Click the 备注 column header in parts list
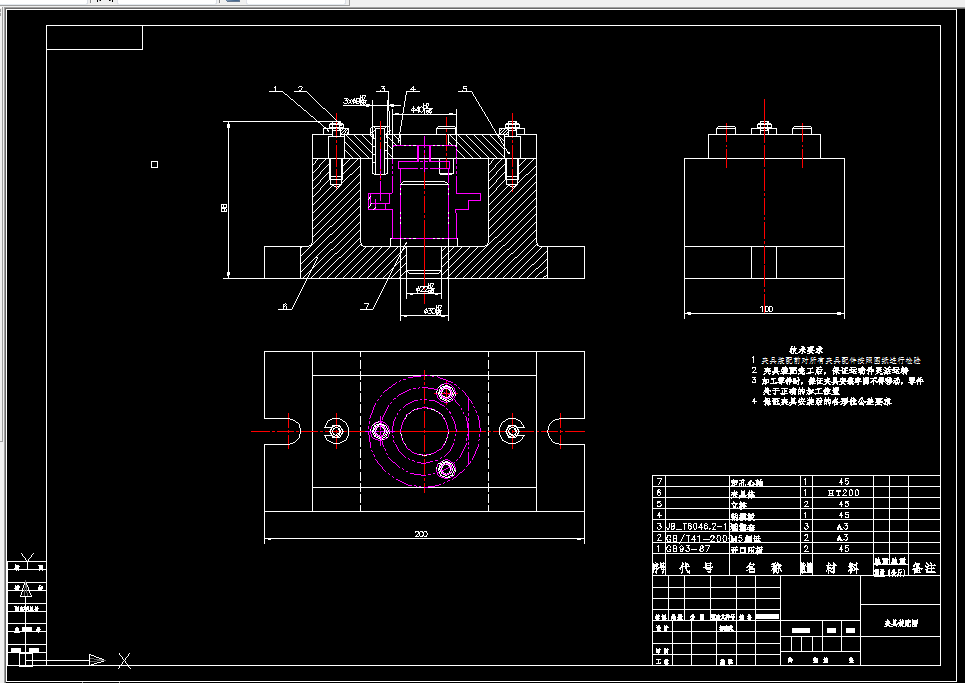Viewport: 965px width, 683px height. pos(924,568)
